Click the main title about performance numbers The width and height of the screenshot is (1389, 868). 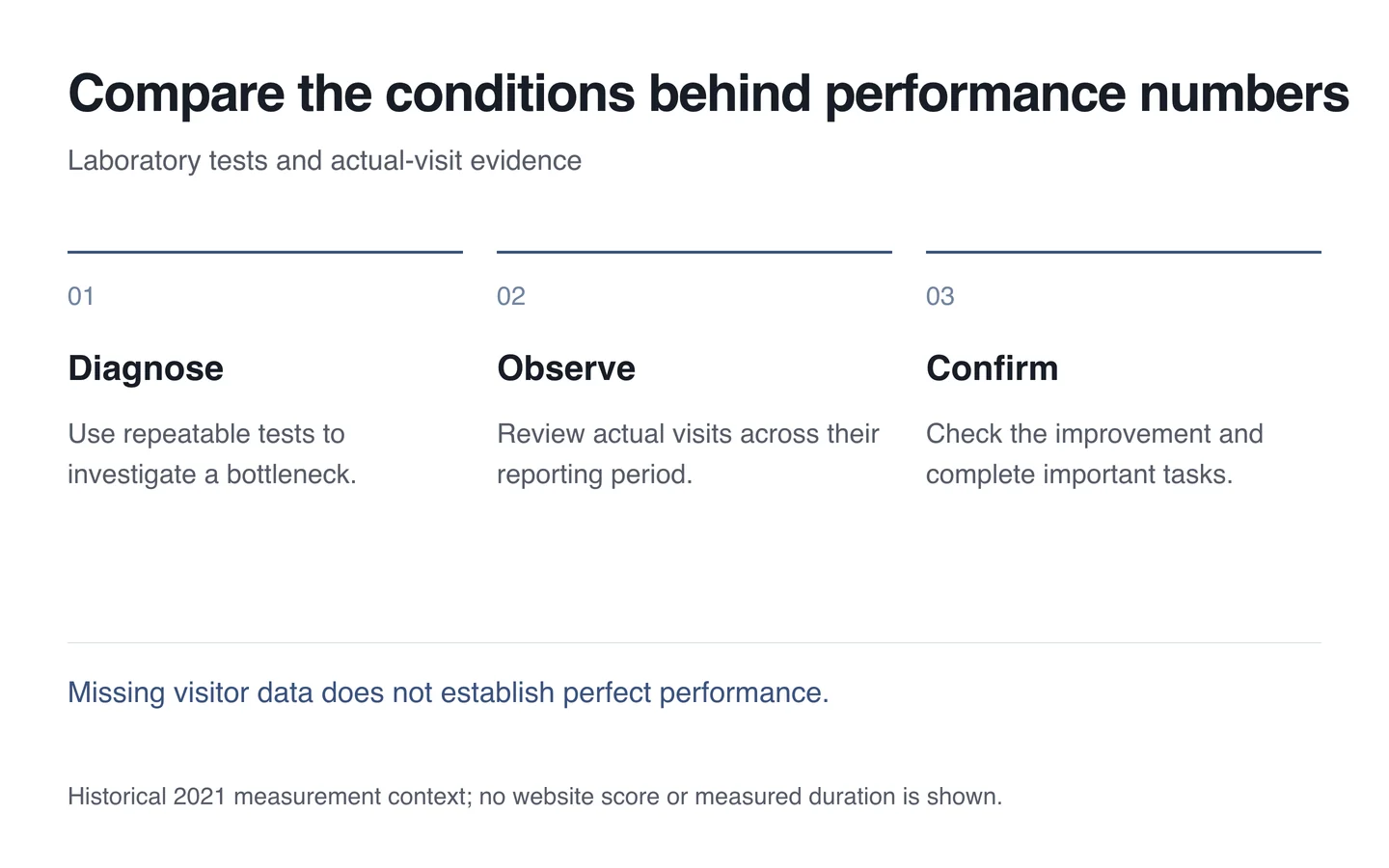tap(708, 95)
